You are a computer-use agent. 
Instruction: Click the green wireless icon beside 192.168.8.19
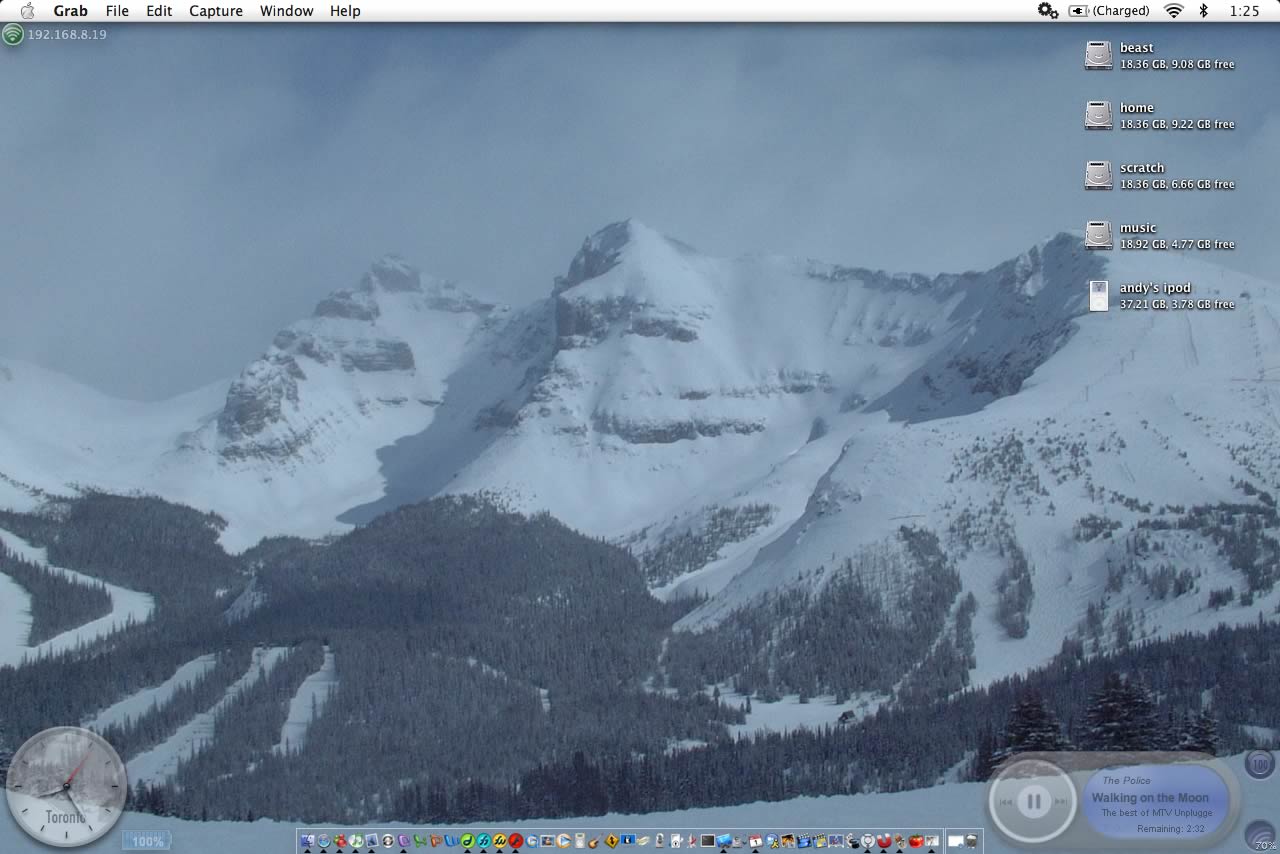[x=12, y=35]
